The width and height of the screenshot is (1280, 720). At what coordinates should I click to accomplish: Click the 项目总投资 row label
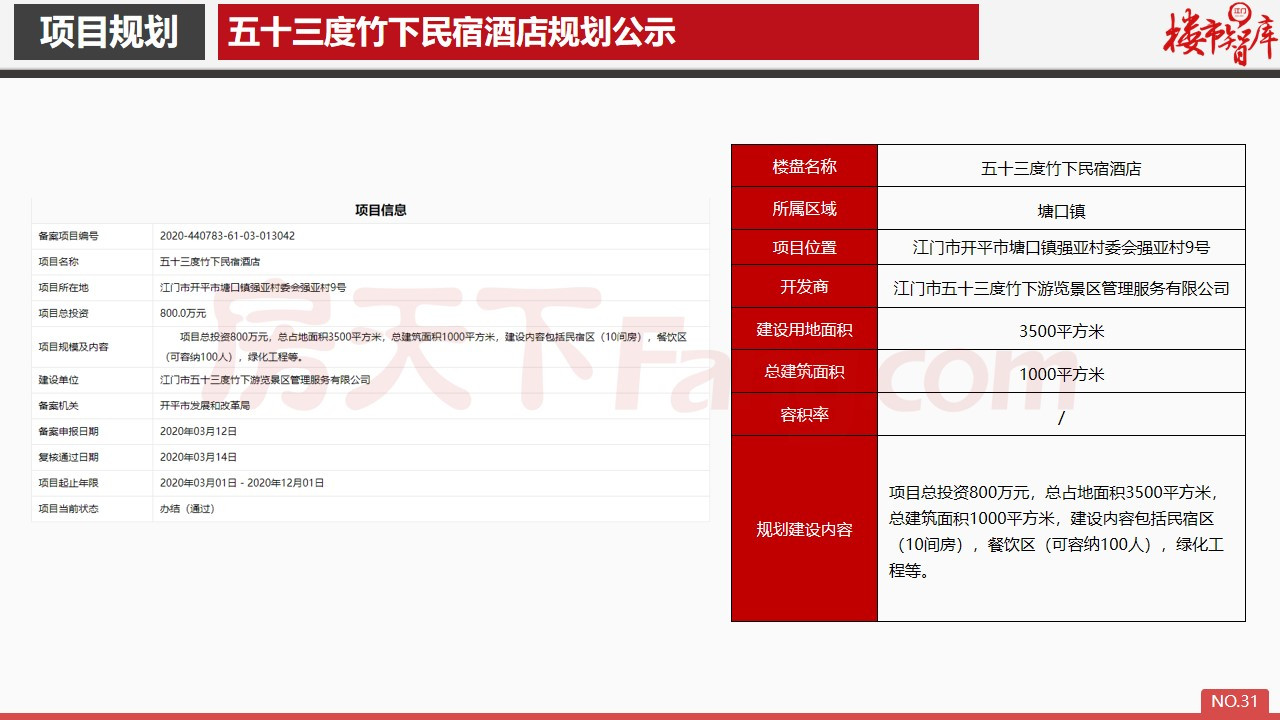pyautogui.click(x=63, y=313)
